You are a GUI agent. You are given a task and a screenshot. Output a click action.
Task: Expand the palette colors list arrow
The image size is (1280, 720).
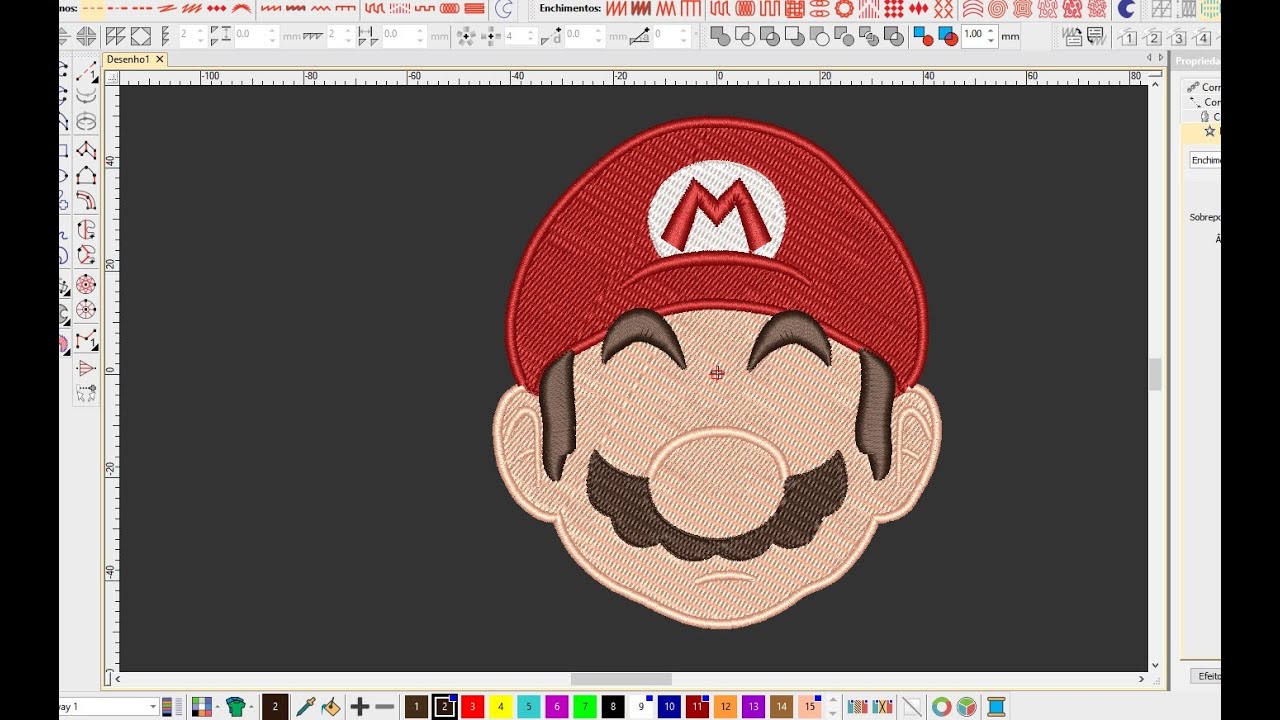(833, 707)
